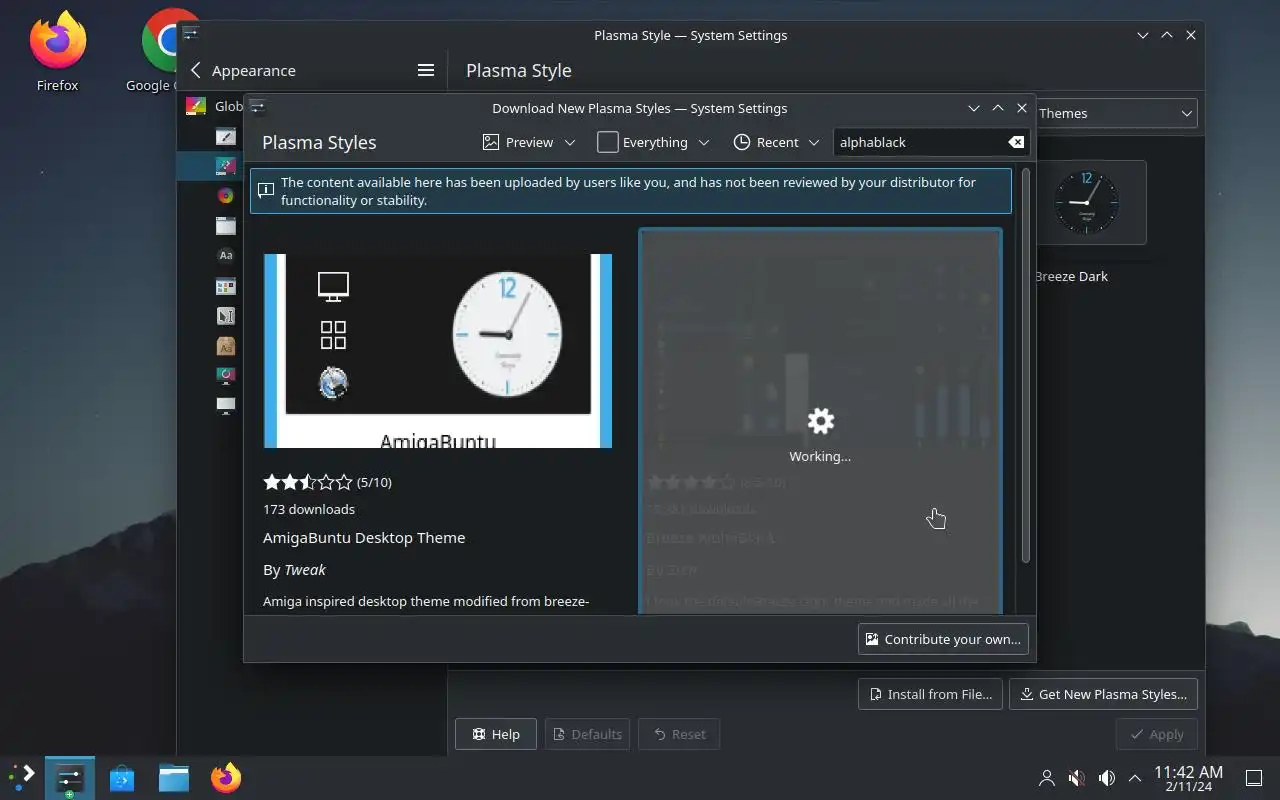This screenshot has width=1280, height=800.
Task: Open Icons settings via the colored grid sidebar icon
Action: pyautogui.click(x=226, y=287)
